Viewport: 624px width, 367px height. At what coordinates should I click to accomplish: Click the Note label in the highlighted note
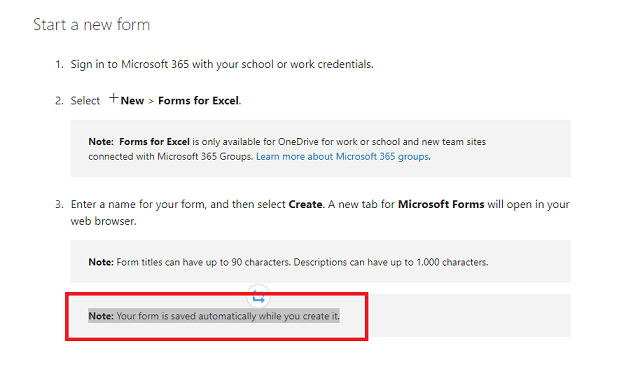pos(101,316)
